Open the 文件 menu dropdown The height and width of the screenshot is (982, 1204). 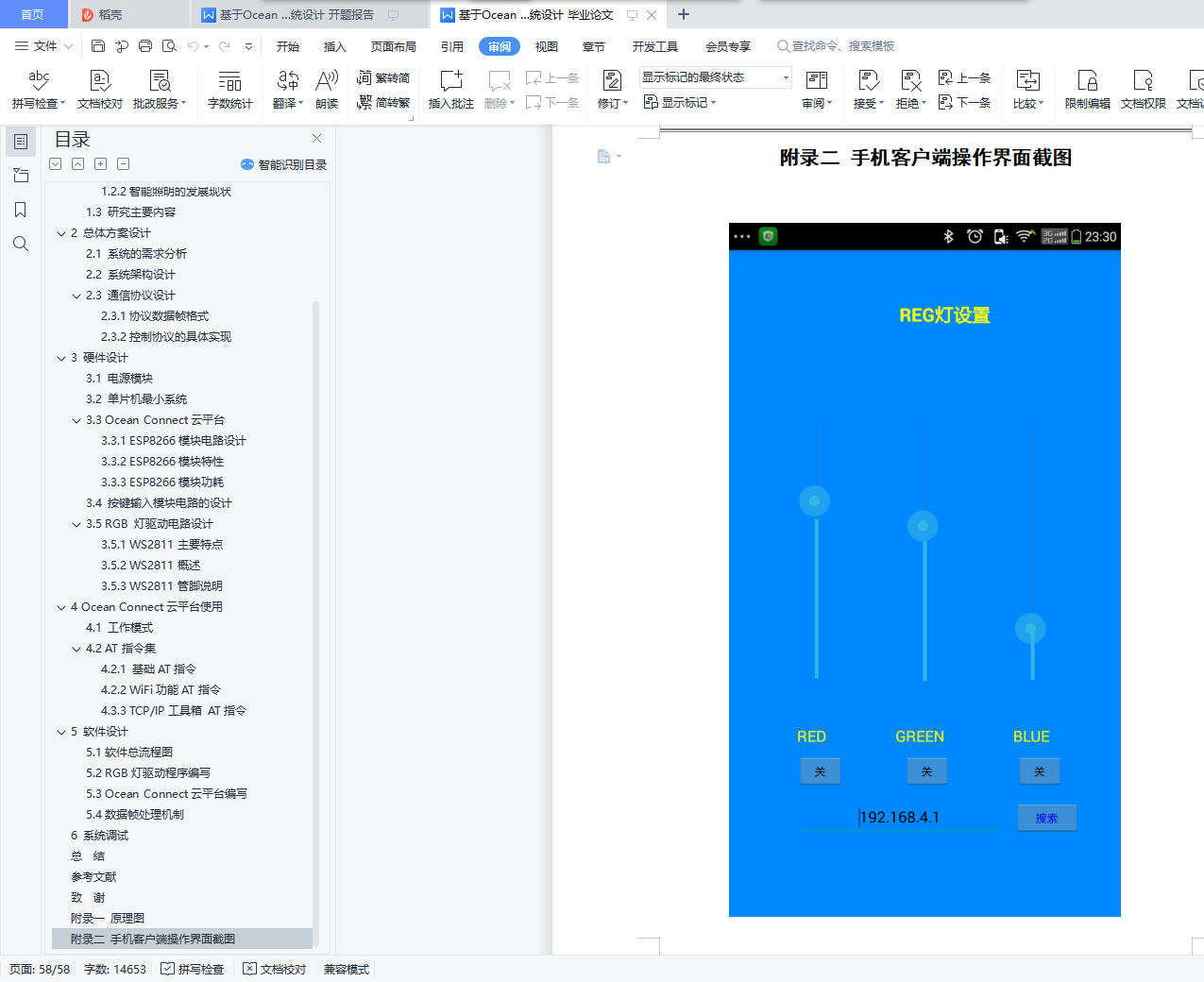pyautogui.click(x=44, y=45)
